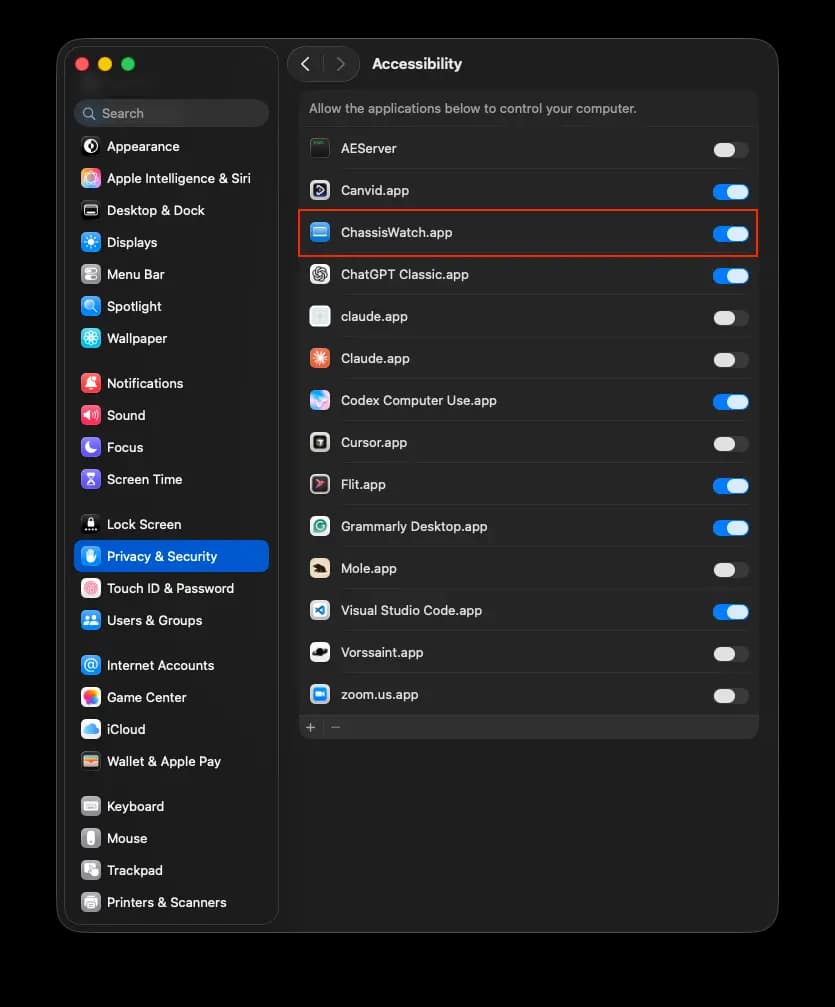Screen dimensions: 835x1007
Task: Disable the Canvid.app toggle
Action: tap(730, 191)
